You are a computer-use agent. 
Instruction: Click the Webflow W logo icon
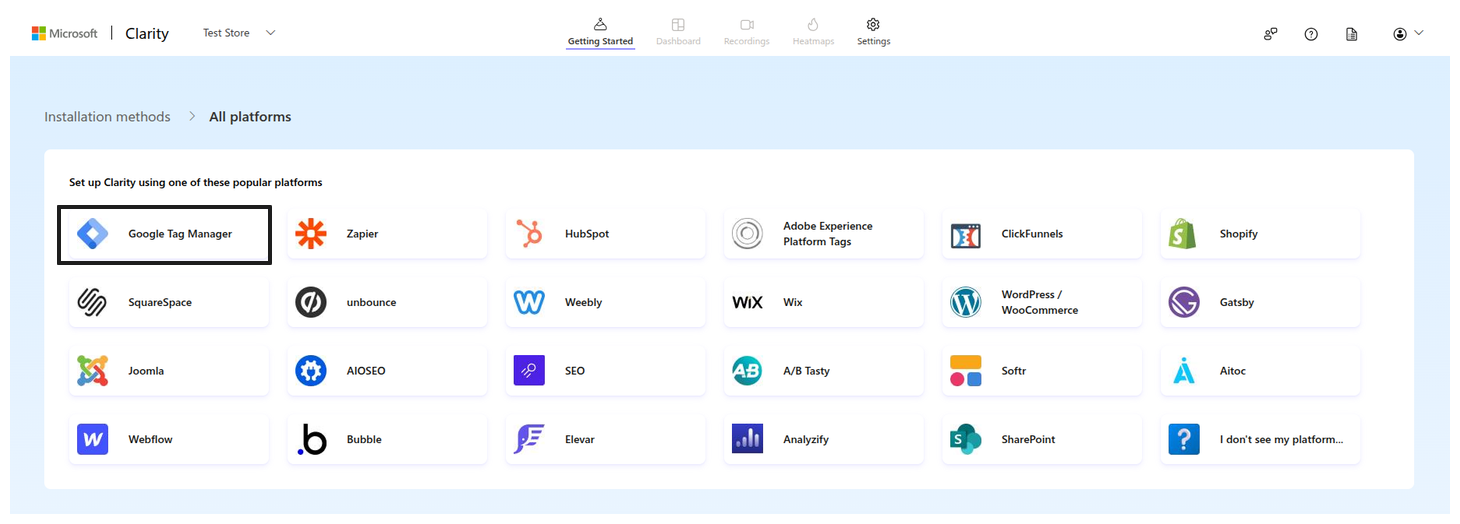[x=93, y=439]
